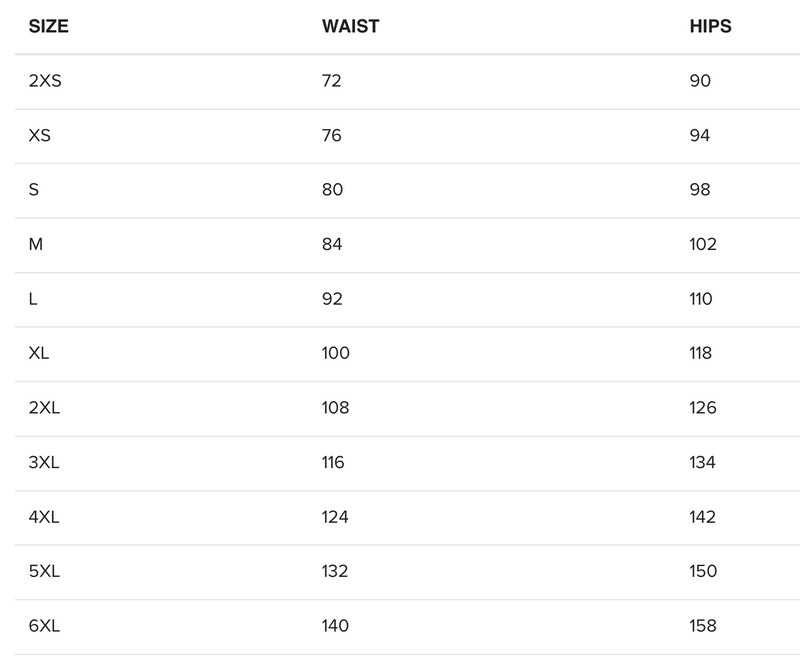Select the XS size row label

point(40,135)
